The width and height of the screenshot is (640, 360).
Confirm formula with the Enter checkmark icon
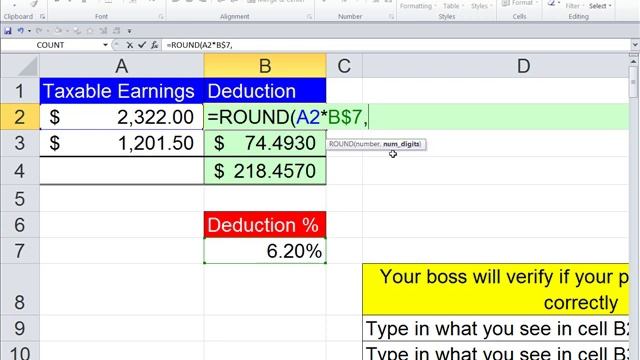pyautogui.click(x=142, y=45)
